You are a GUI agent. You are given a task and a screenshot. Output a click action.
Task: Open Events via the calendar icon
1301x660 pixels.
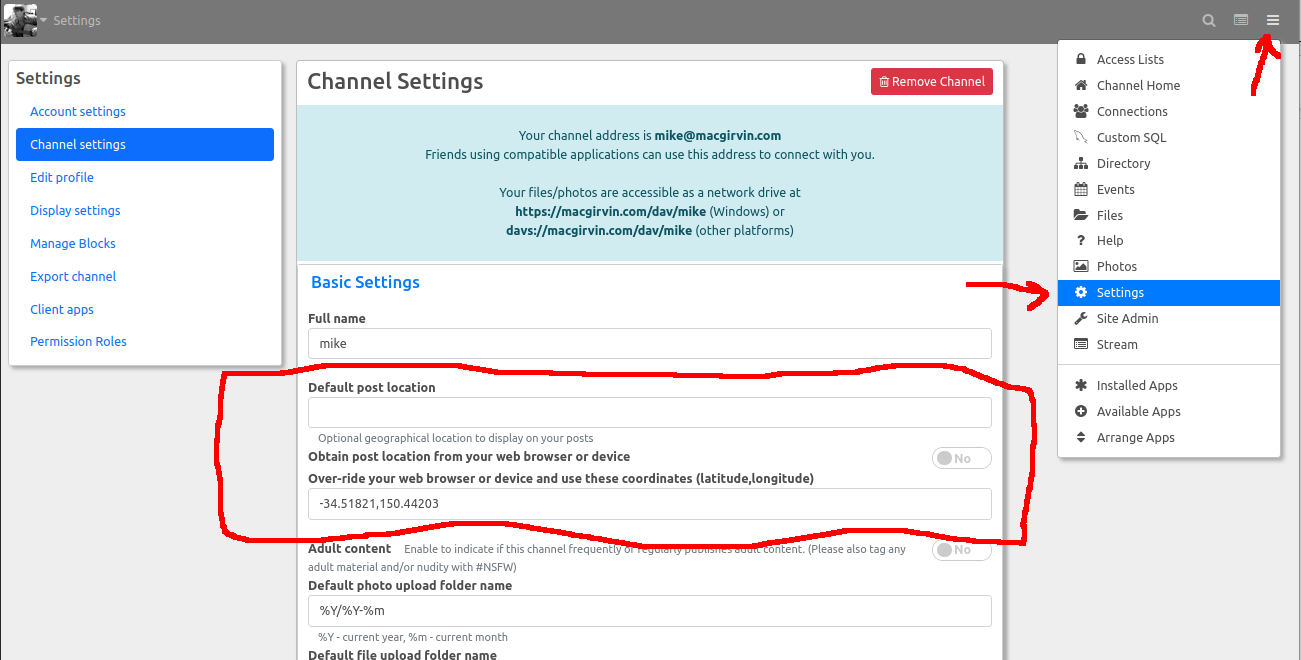point(1081,189)
